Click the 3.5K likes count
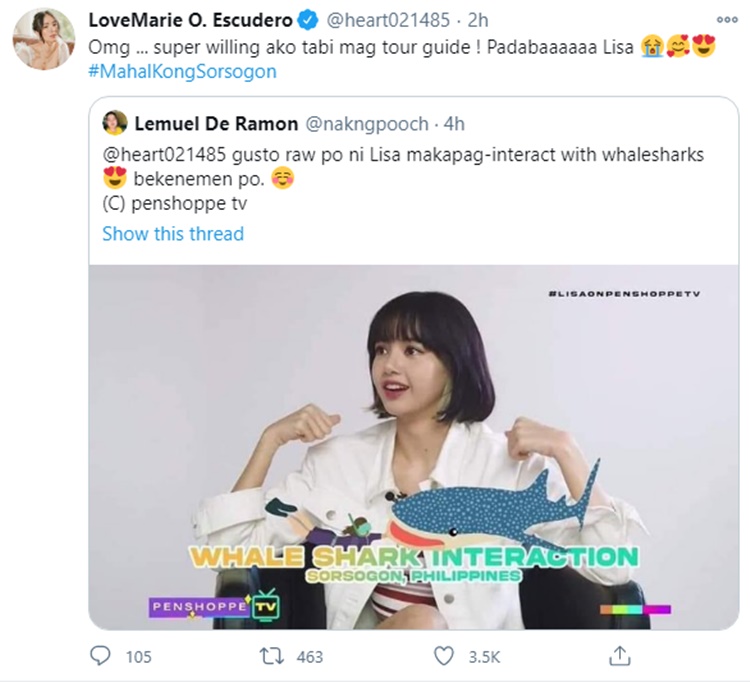750x682 pixels. click(x=485, y=656)
